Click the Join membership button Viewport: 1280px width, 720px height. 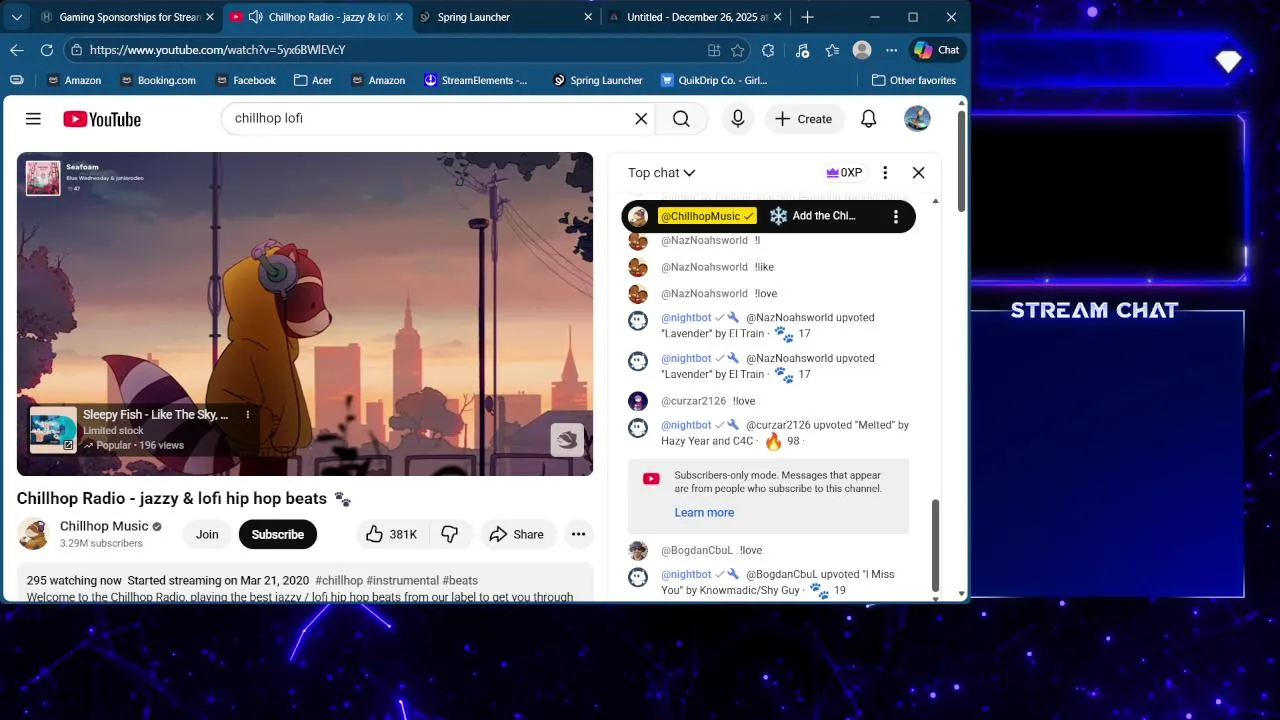coord(207,534)
